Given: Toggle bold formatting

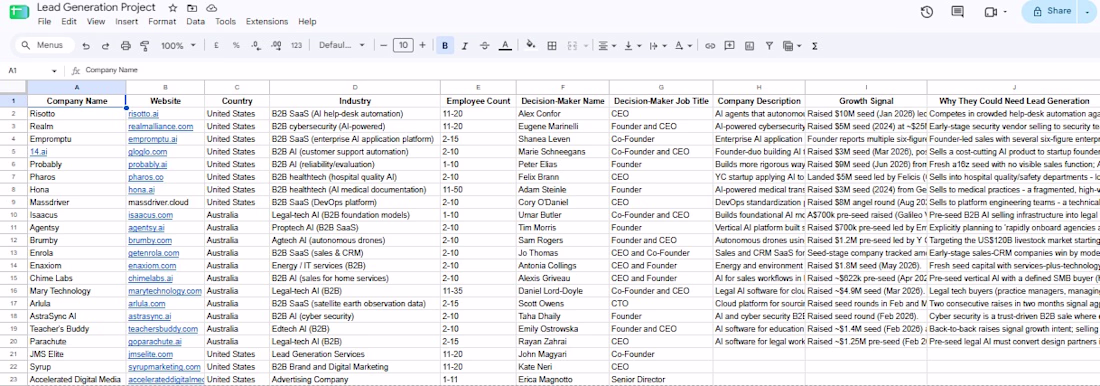Looking at the screenshot, I should [x=445, y=46].
